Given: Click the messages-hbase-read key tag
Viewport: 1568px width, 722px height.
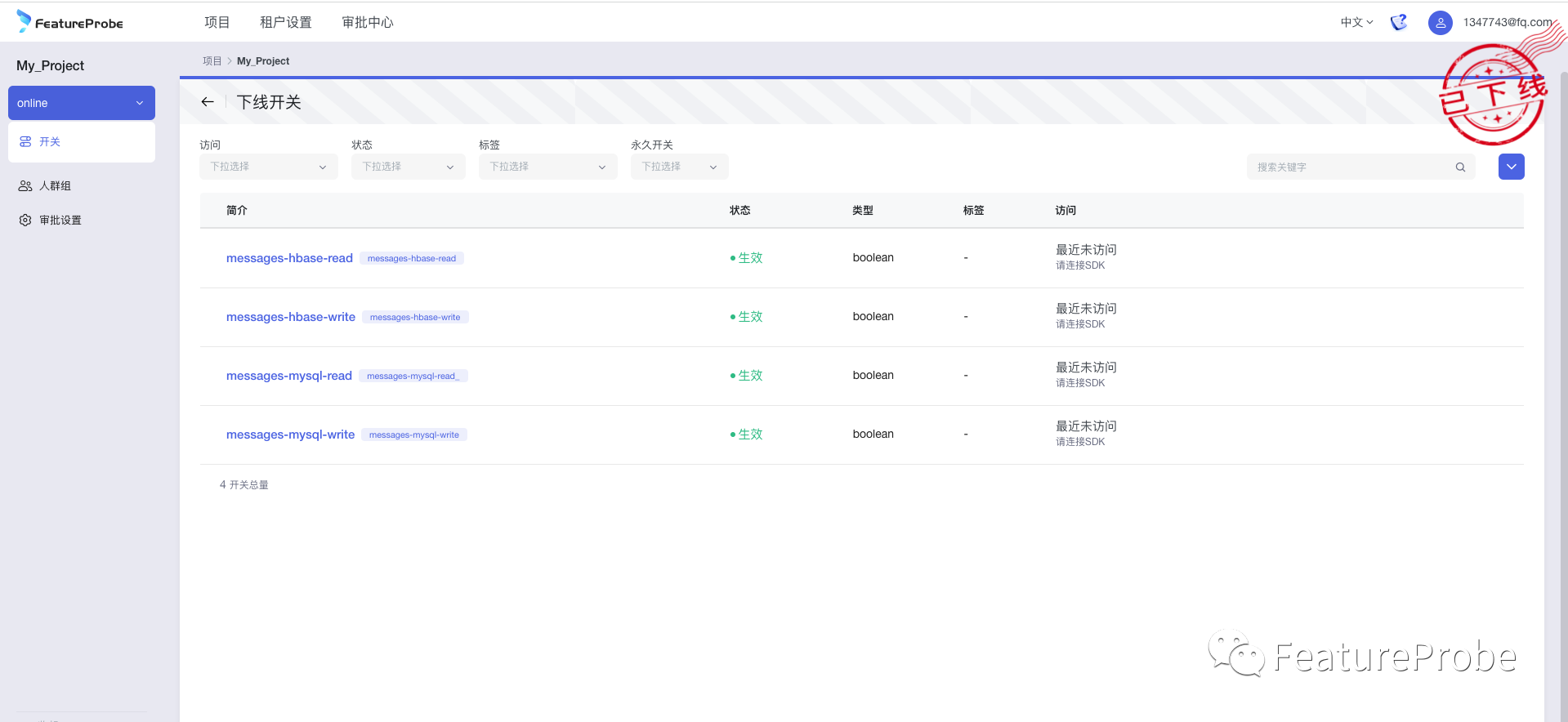Looking at the screenshot, I should click(x=412, y=258).
